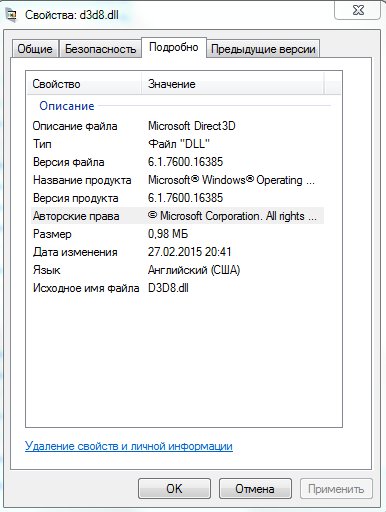Click the 27.02.2015 20:41 date value
The height and width of the screenshot is (512, 386).
190,252
